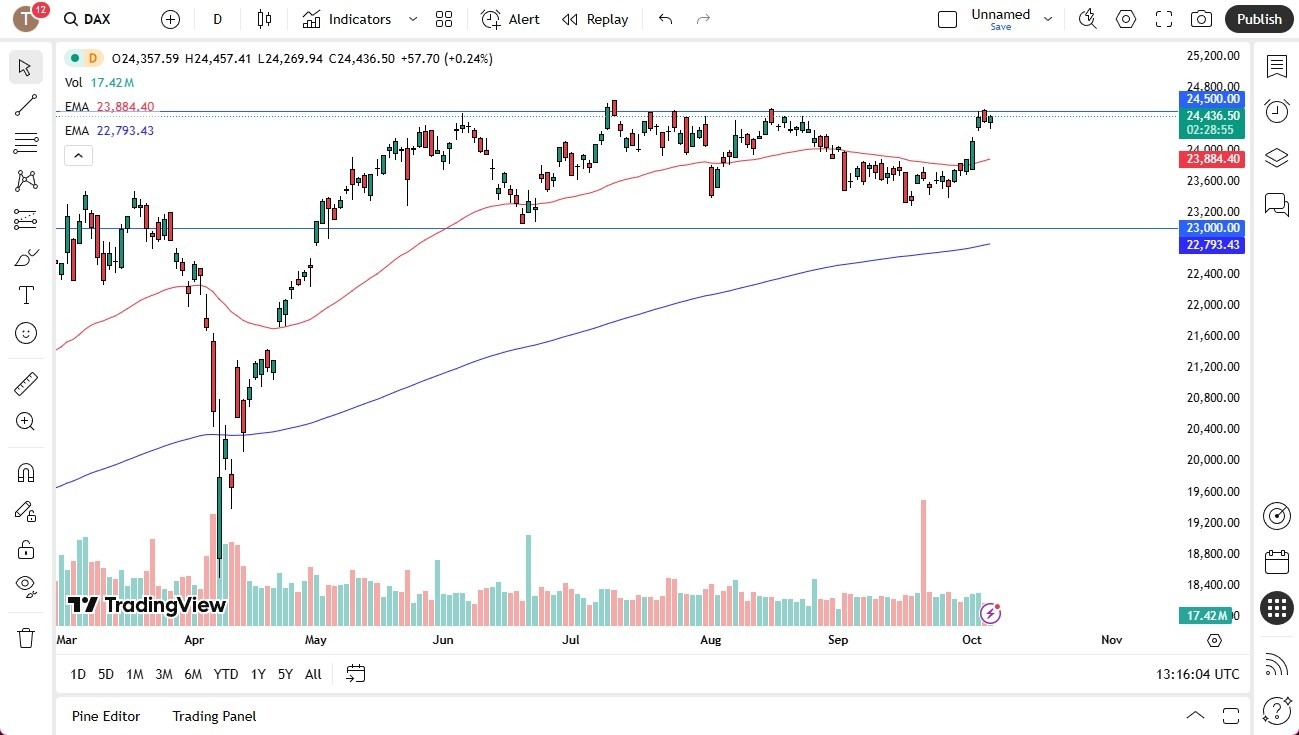Switch to the Trading Panel tab

[213, 716]
